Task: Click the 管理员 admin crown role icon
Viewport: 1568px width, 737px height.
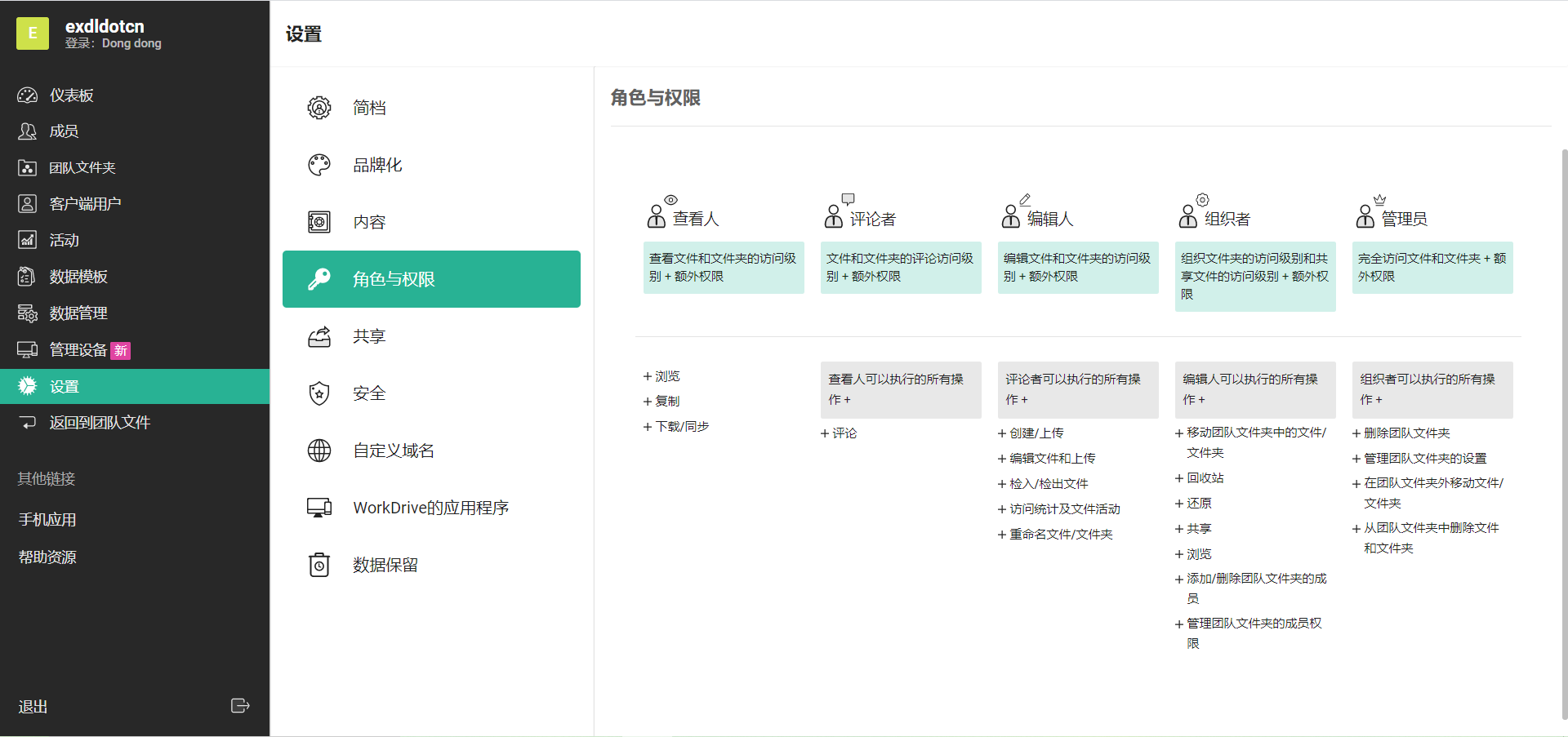Action: [1368, 213]
